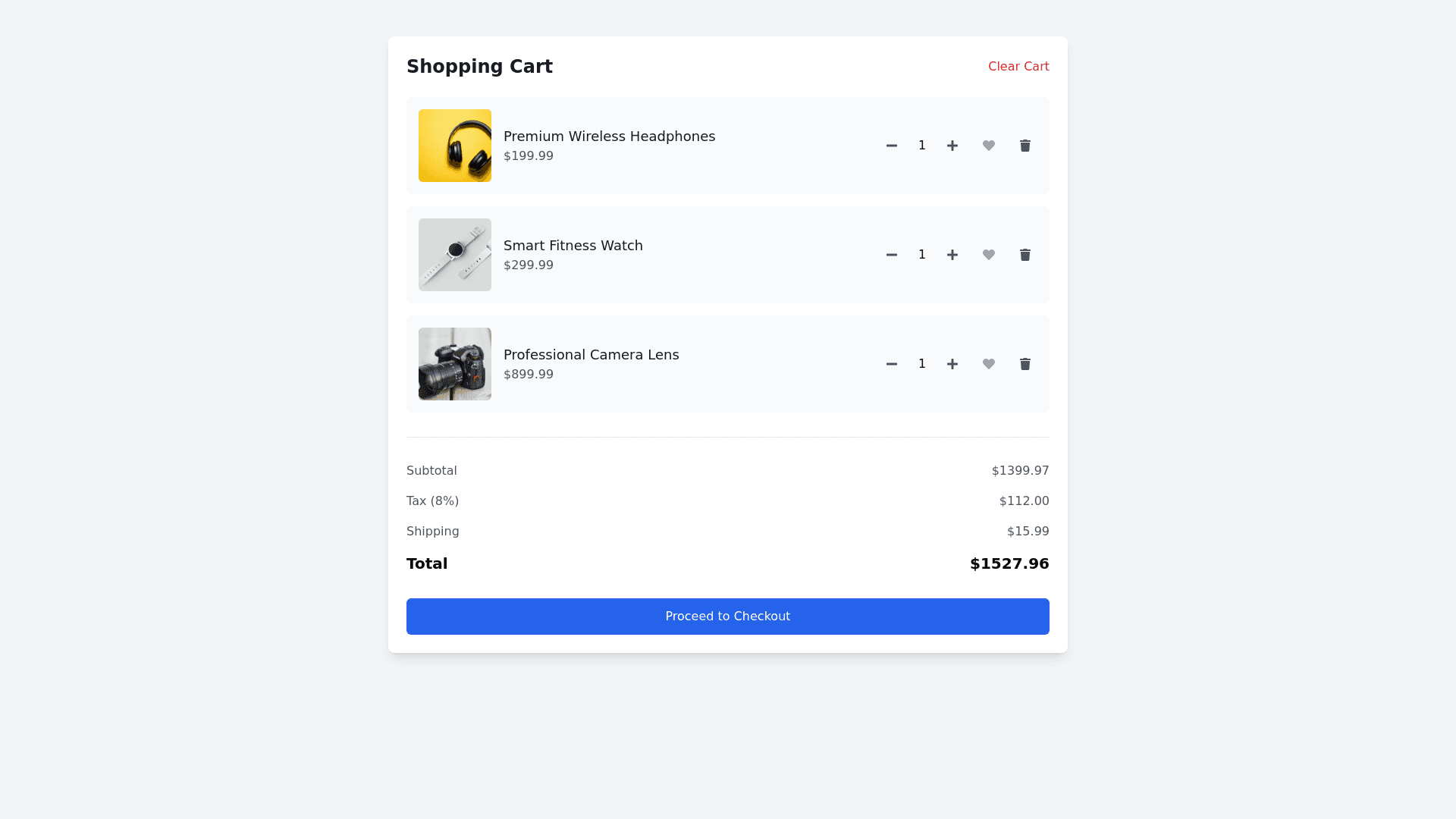The width and height of the screenshot is (1456, 819).
Task: Click the headphones quantity count
Action: tap(922, 146)
